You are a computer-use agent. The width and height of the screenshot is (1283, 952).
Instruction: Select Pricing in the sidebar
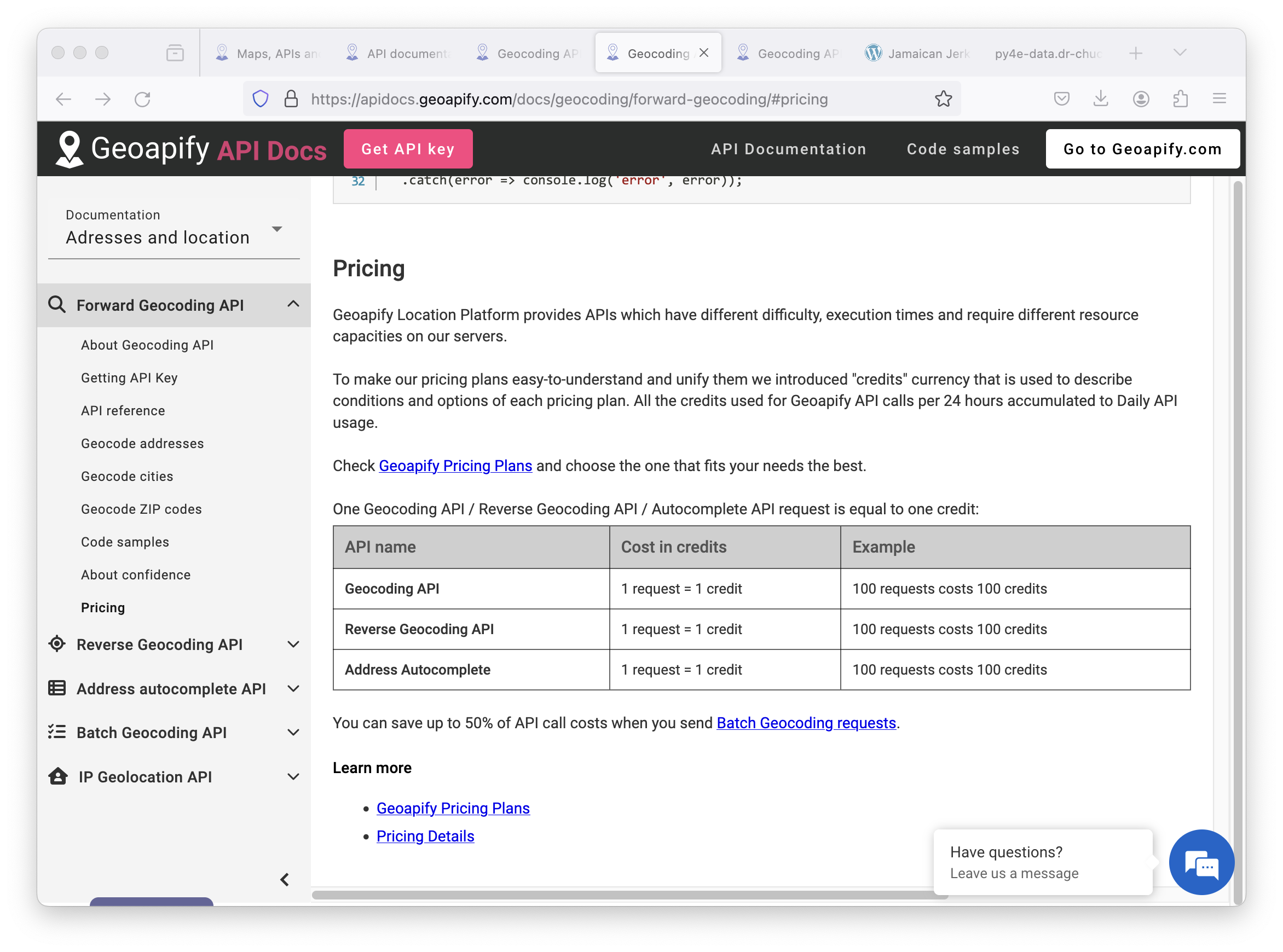tap(102, 607)
